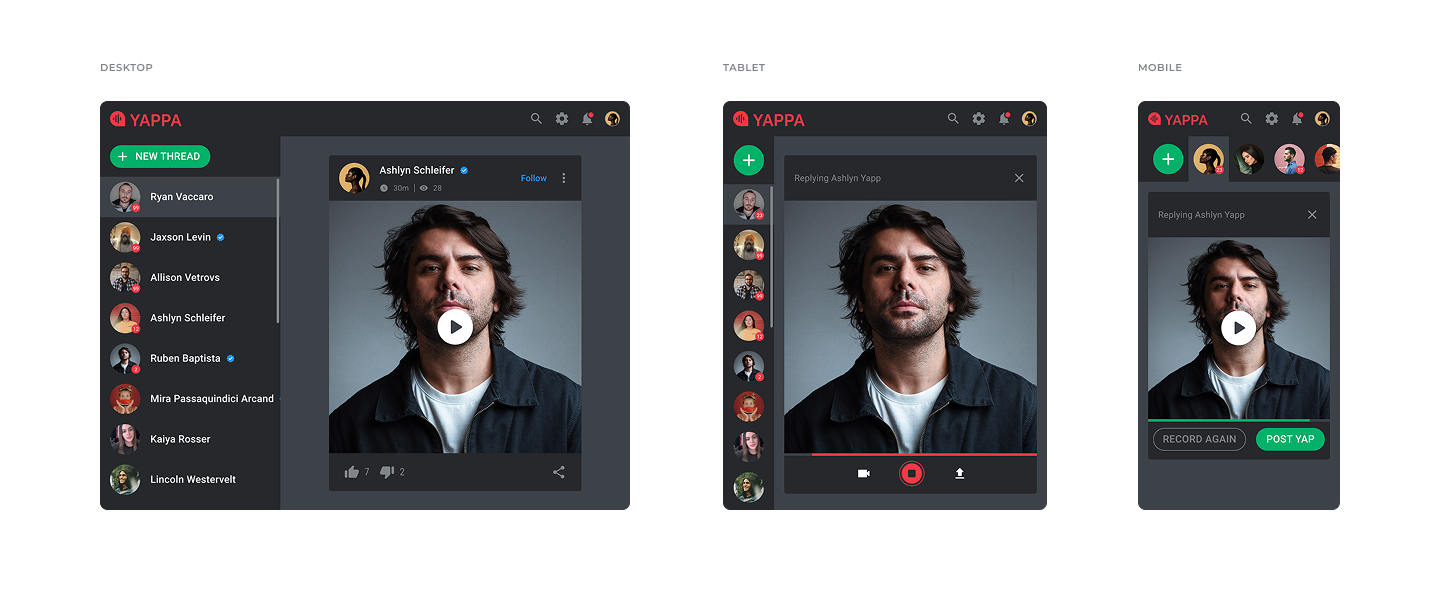Click tablet search icon
This screenshot has width=1440, height=592.
click(x=953, y=119)
